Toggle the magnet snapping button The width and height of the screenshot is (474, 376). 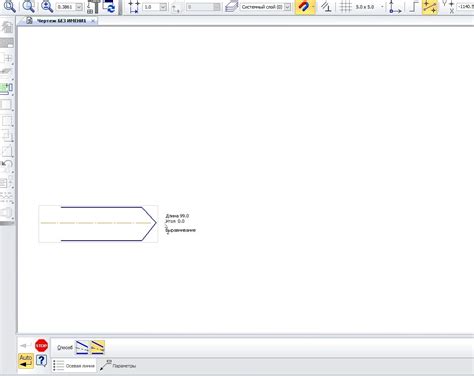305,7
